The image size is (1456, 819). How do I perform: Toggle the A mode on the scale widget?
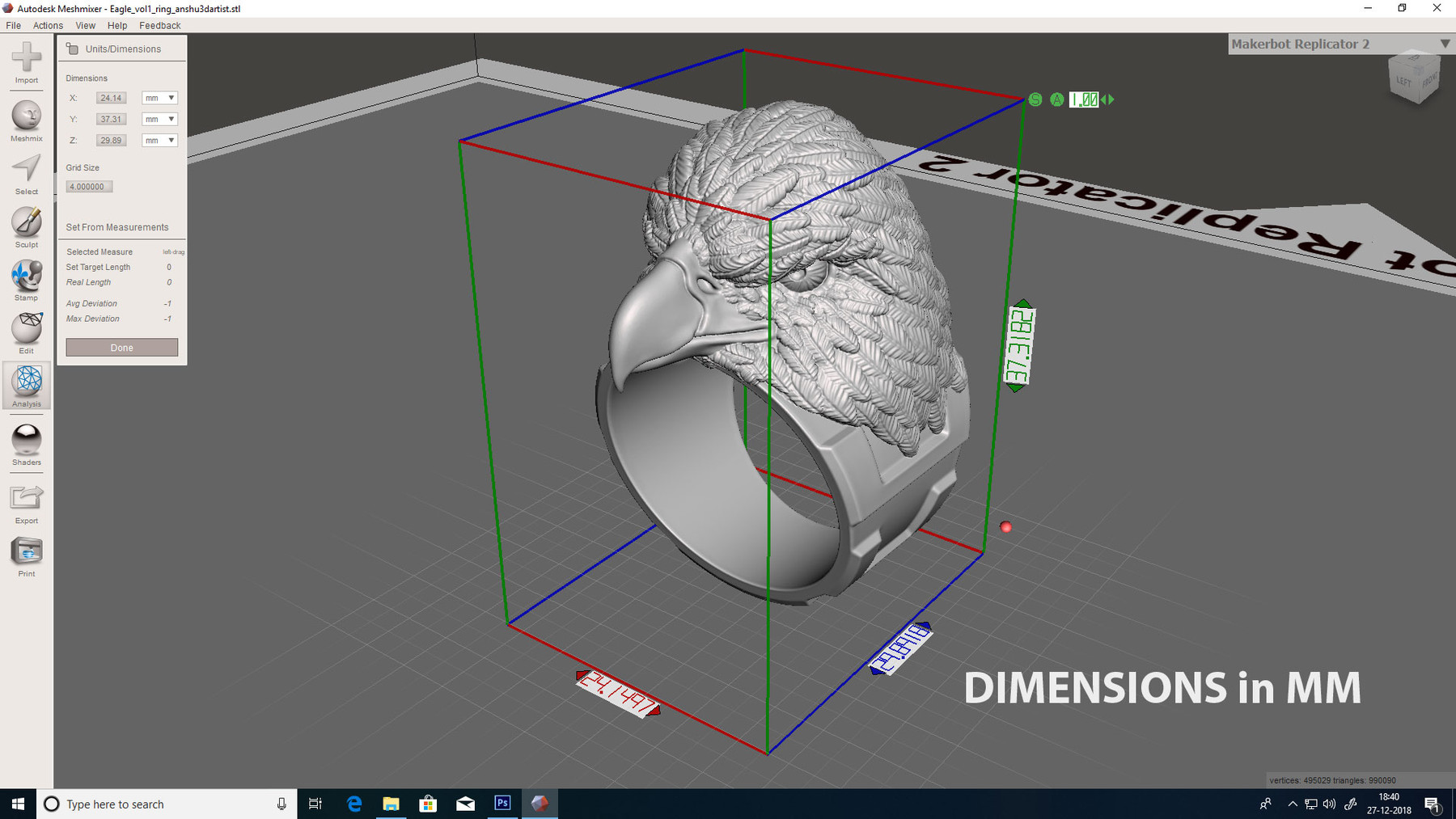coord(1057,99)
